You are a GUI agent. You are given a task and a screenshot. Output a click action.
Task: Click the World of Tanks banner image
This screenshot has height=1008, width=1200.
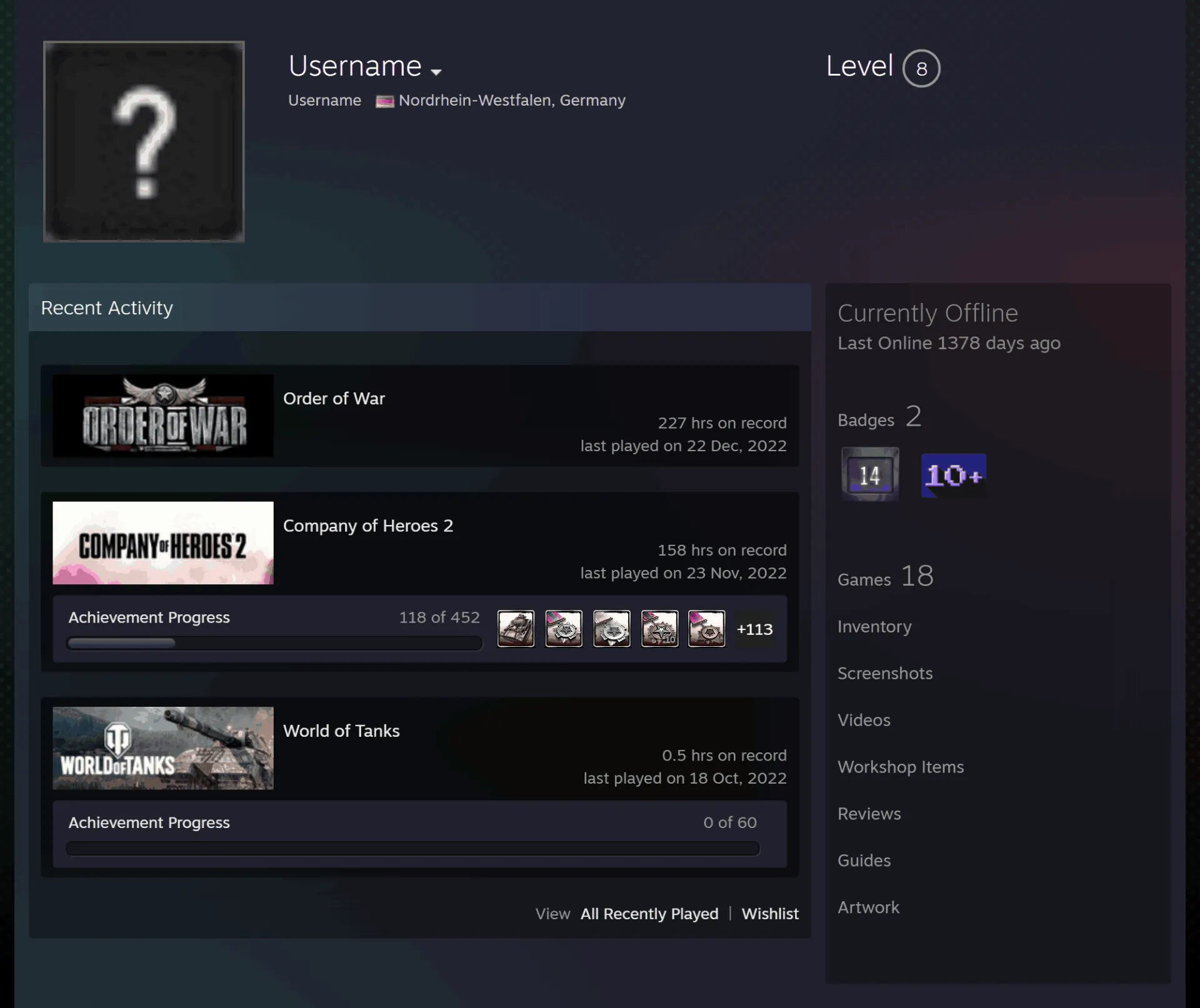163,748
